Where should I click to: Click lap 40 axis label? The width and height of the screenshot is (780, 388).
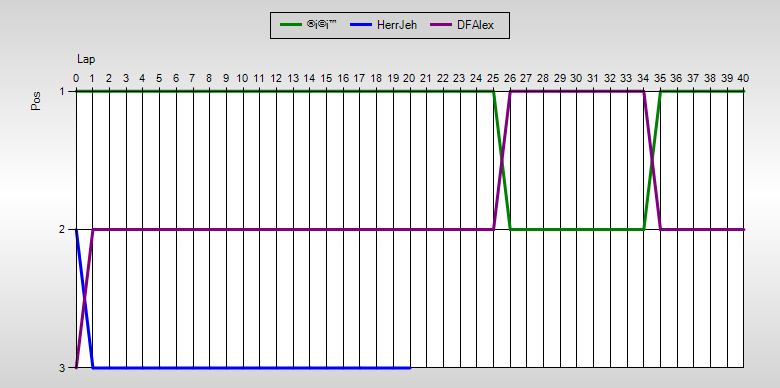coord(743,79)
